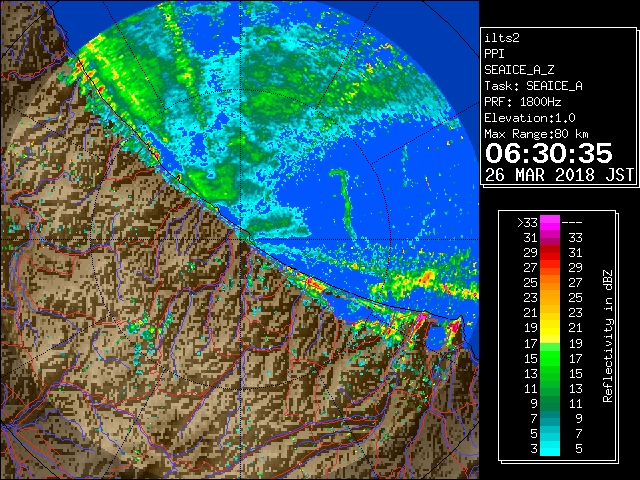Click the yellow 19–21 dBZ swatch
The height and width of the screenshot is (480, 640).
550,328
